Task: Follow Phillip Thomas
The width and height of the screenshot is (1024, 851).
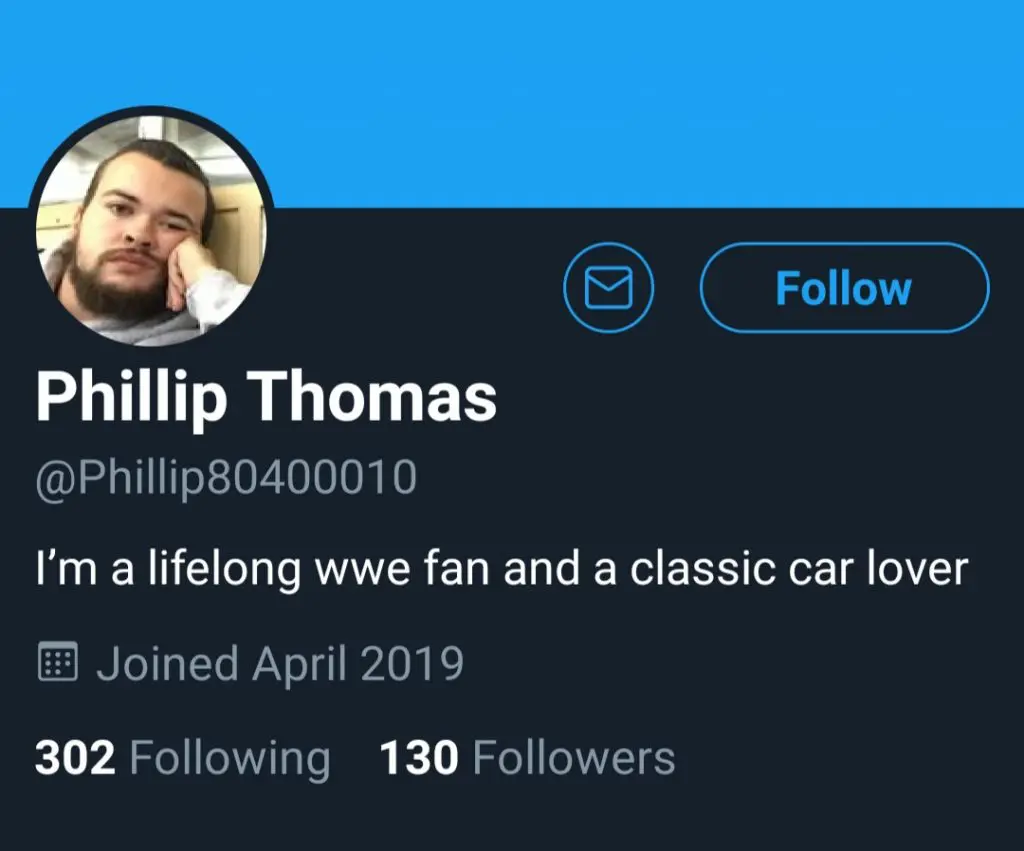Action: [844, 288]
